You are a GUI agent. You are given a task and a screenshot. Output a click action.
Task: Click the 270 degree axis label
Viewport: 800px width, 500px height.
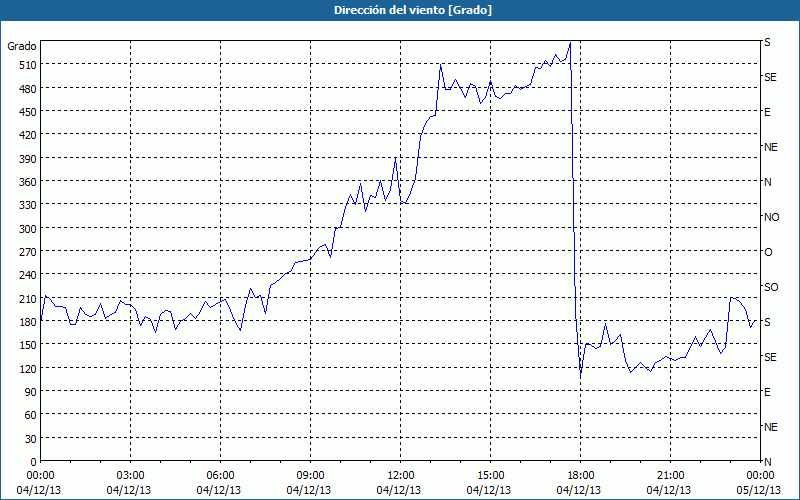click(x=28, y=252)
